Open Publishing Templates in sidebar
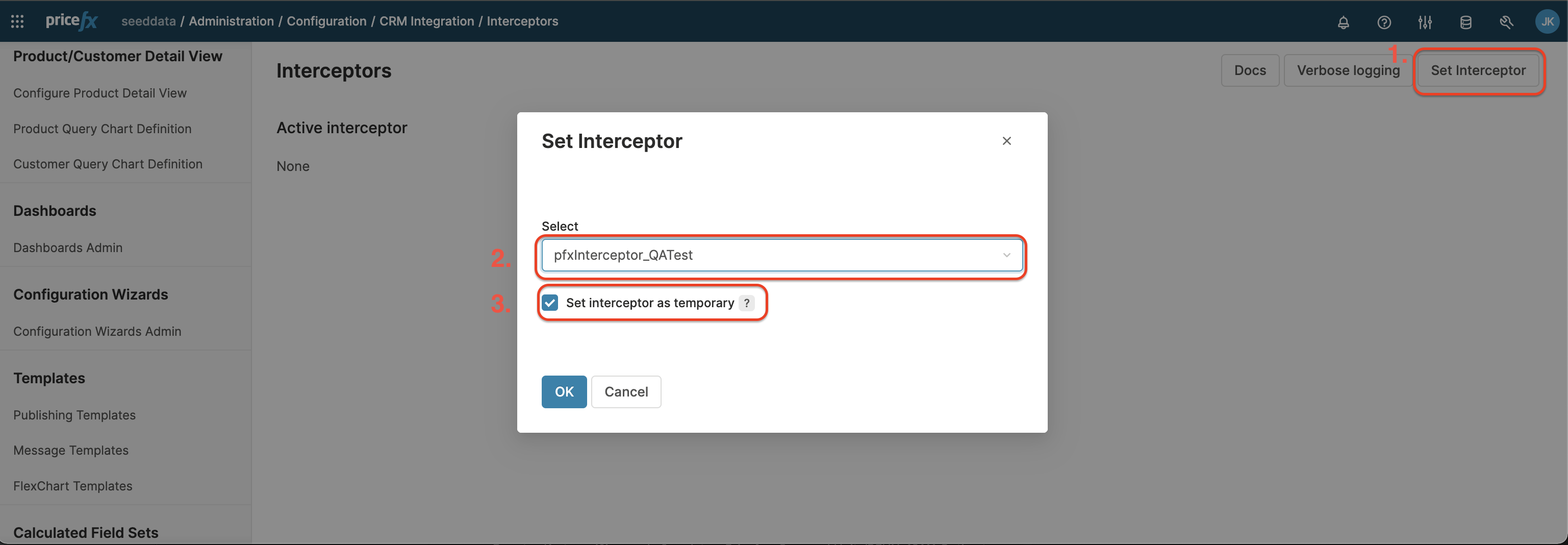Viewport: 1568px width, 545px height. (74, 415)
